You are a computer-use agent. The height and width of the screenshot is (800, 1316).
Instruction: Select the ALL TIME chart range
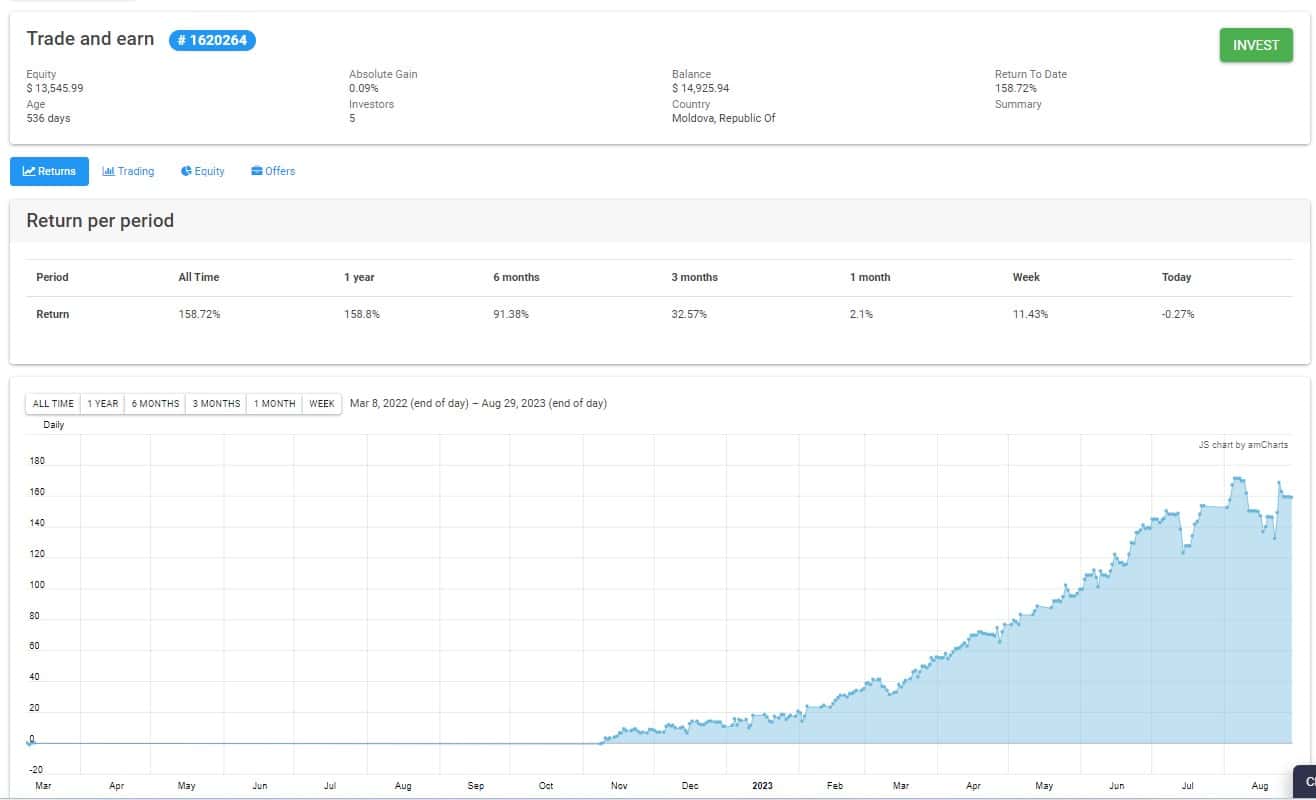53,404
